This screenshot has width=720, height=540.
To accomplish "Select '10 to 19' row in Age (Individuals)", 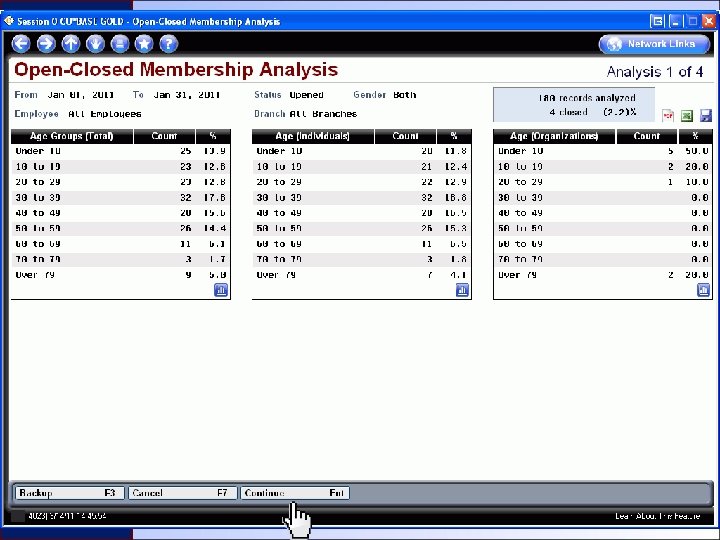I will point(362,167).
